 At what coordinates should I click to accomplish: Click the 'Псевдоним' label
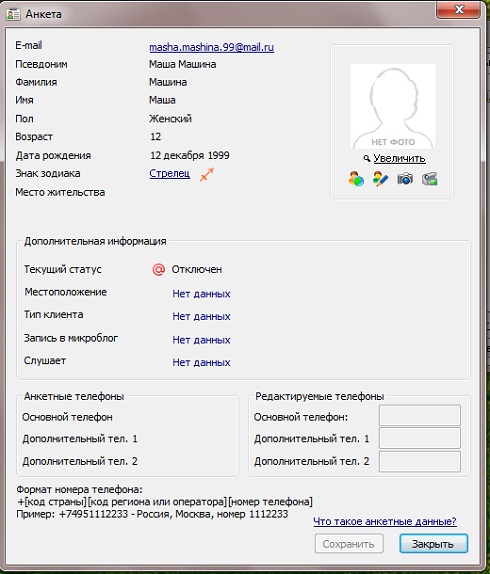tap(41, 64)
